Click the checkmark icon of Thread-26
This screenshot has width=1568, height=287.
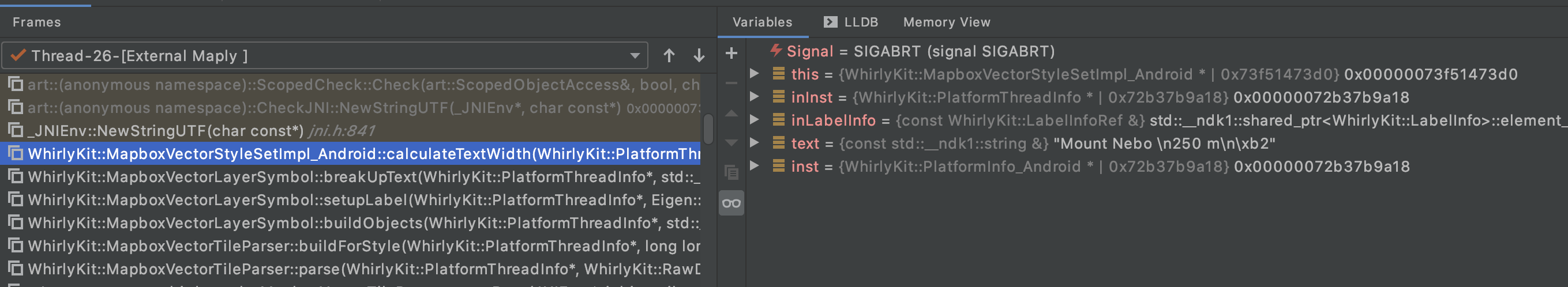coord(18,55)
